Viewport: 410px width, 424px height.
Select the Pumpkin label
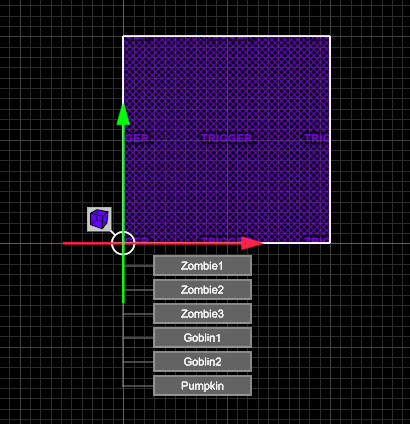(x=202, y=386)
